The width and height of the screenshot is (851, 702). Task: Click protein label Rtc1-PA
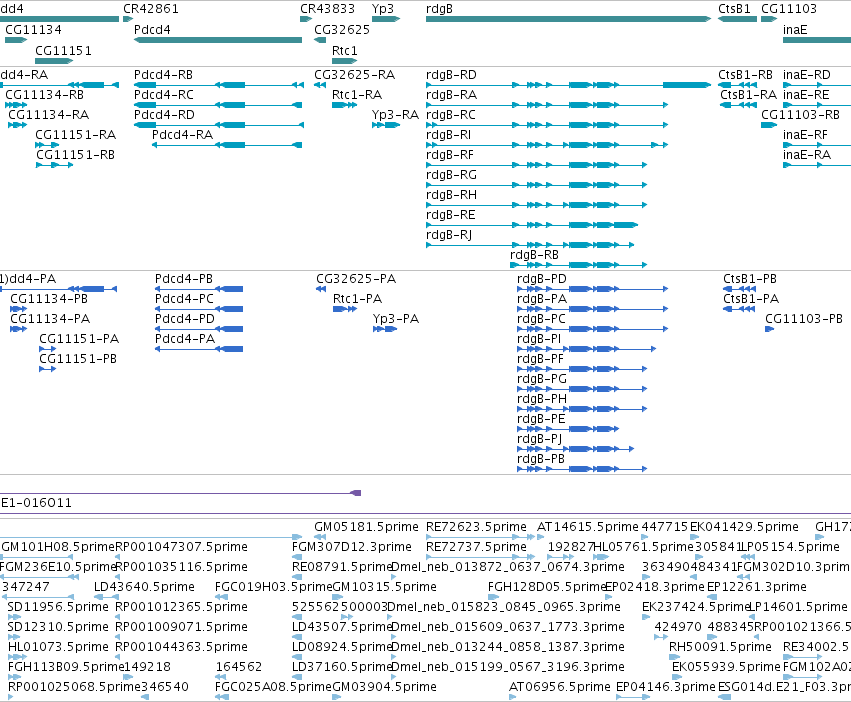[x=357, y=299]
